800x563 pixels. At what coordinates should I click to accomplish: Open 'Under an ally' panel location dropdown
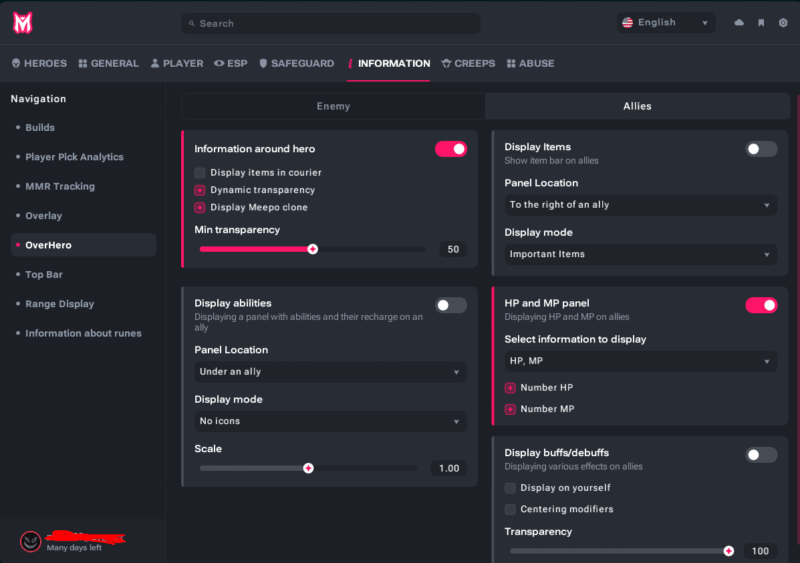[x=331, y=372]
